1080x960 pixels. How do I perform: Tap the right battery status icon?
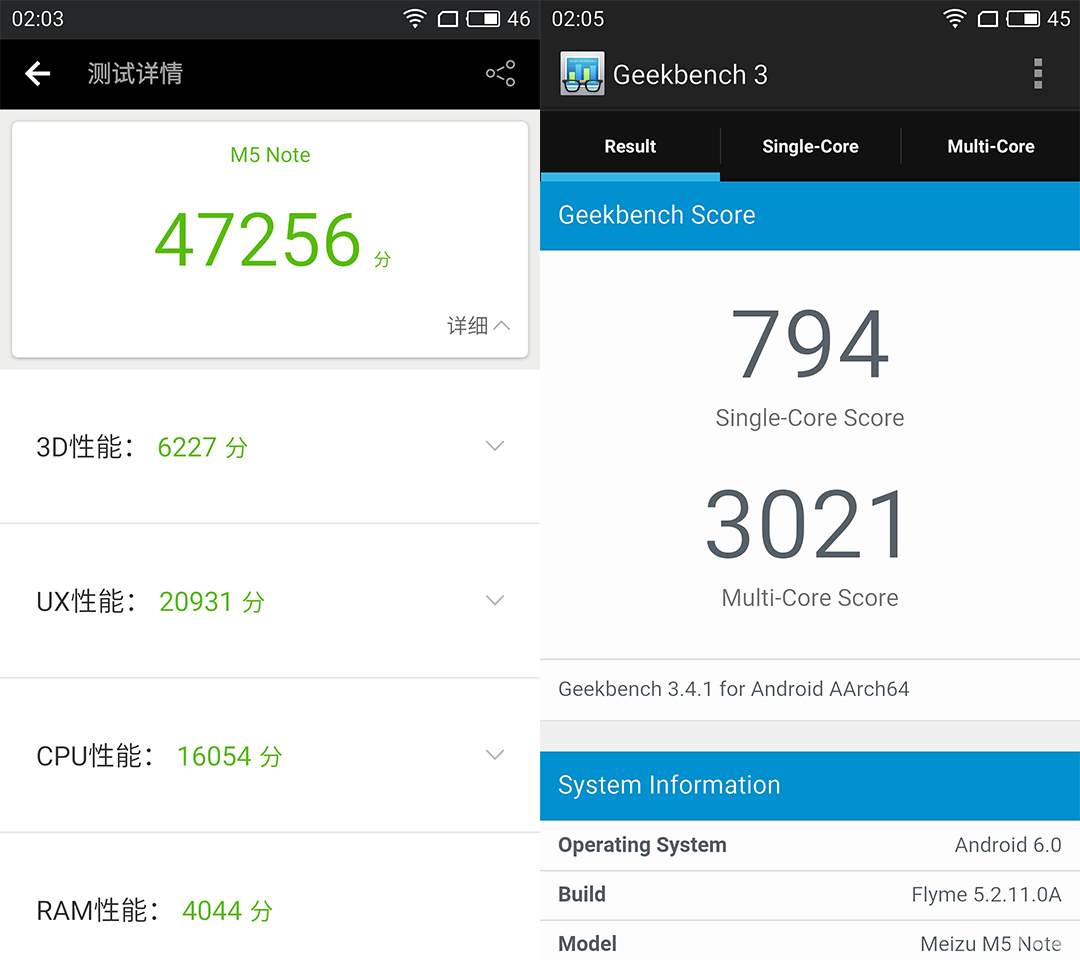[x=1023, y=19]
